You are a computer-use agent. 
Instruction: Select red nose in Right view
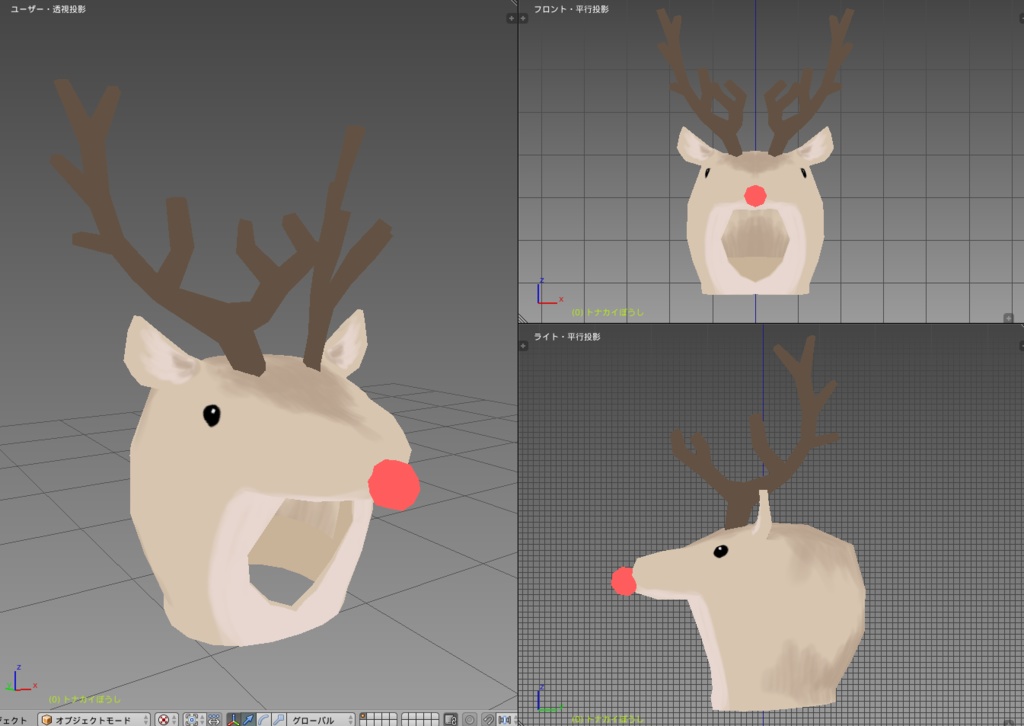tap(624, 581)
